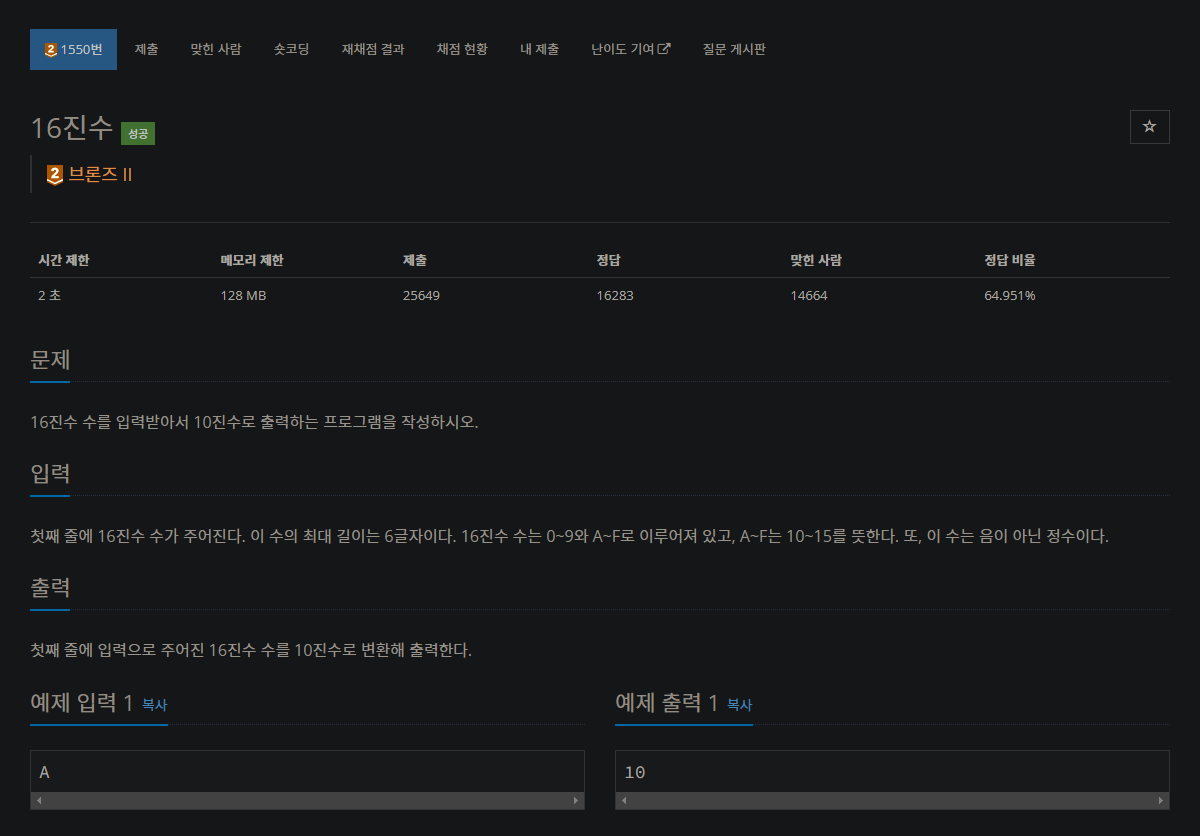Copy sample input with 복사 link
The width and height of the screenshot is (1200, 836).
154,705
